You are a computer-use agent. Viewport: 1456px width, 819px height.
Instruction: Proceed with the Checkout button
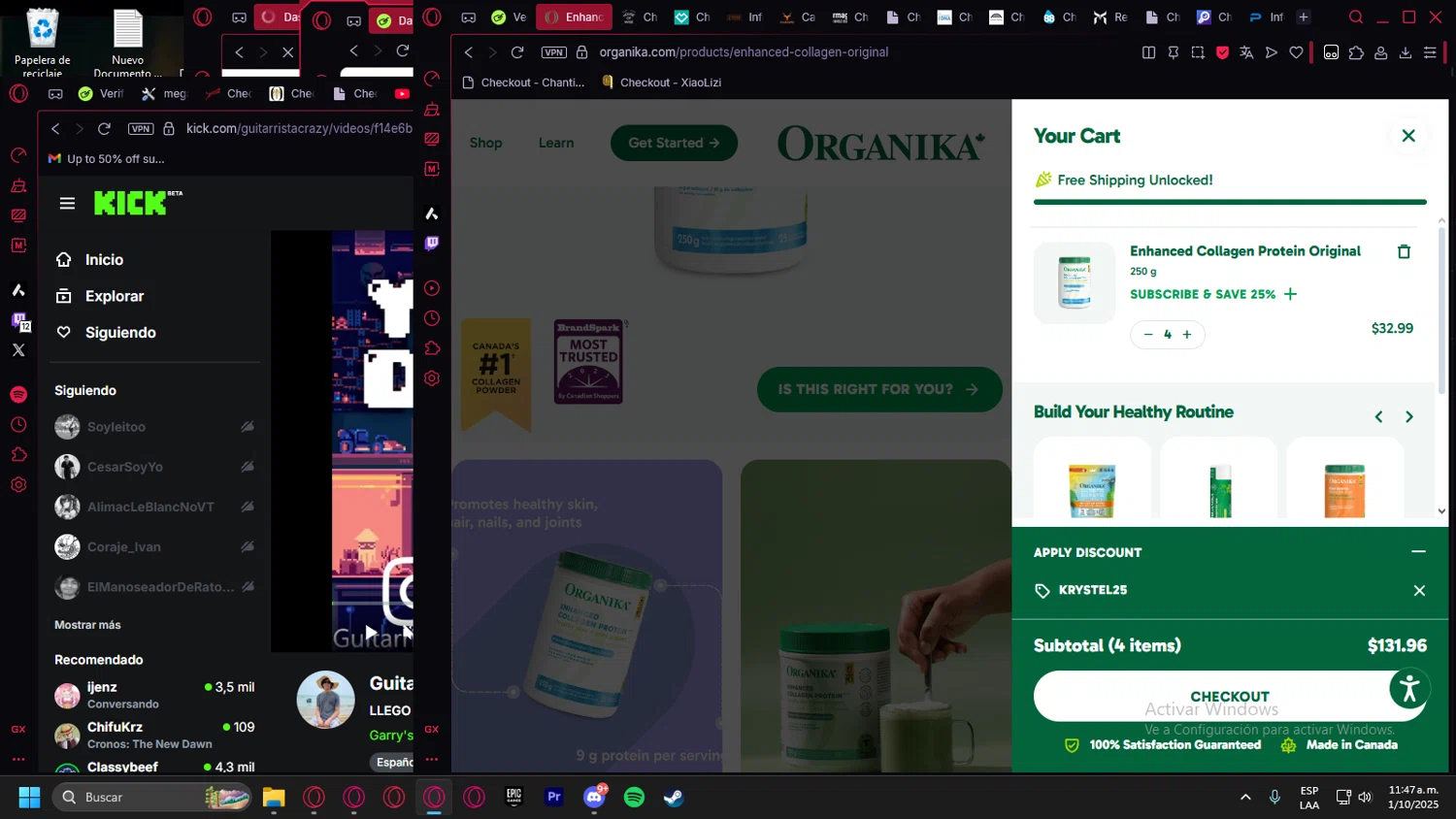[x=1230, y=696]
